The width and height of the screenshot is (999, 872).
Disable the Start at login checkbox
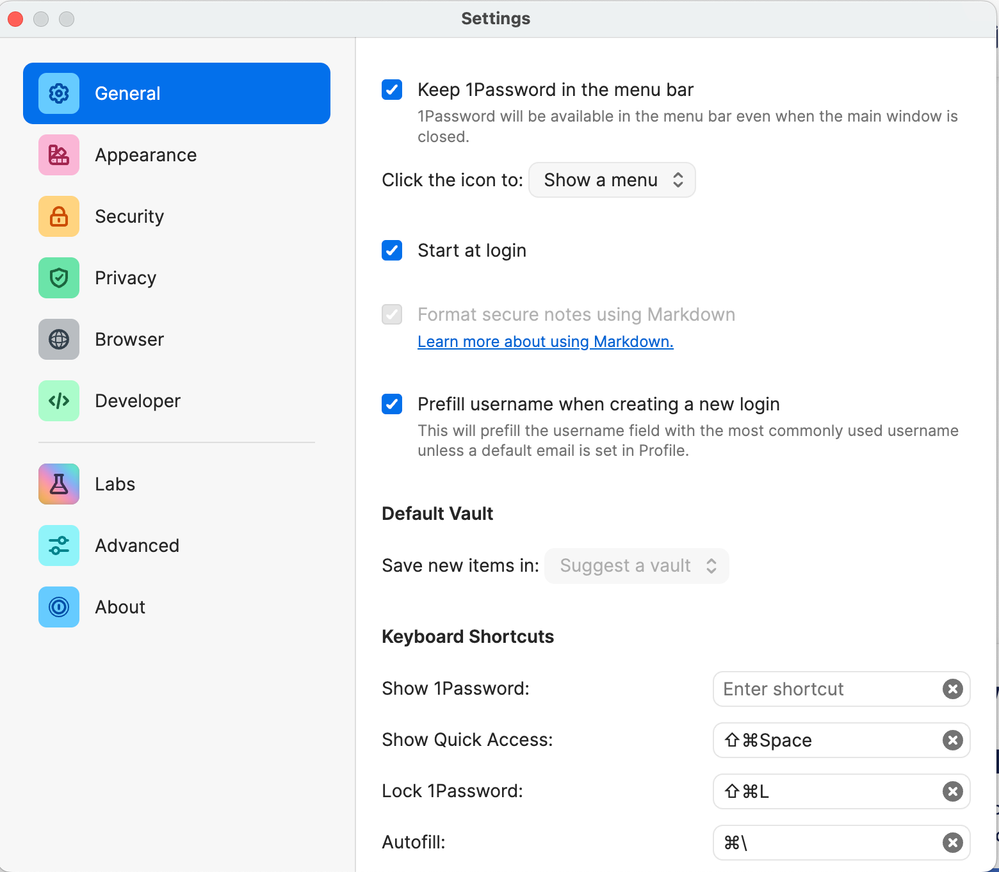tap(392, 251)
